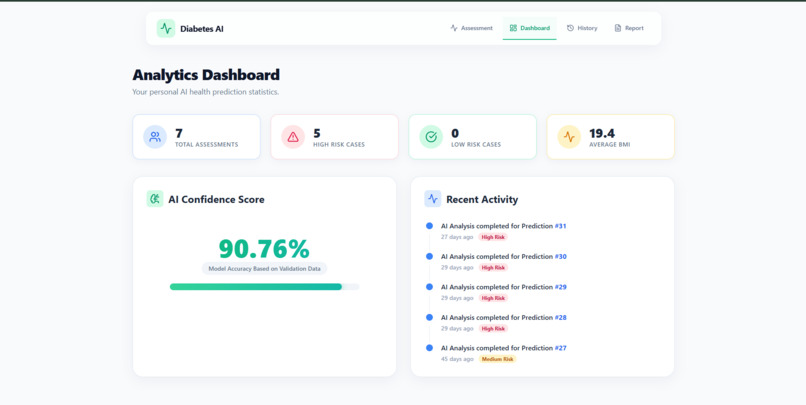Click the Average BMI value 19.4
Viewport: 806px width, 405px height.
[x=602, y=134]
